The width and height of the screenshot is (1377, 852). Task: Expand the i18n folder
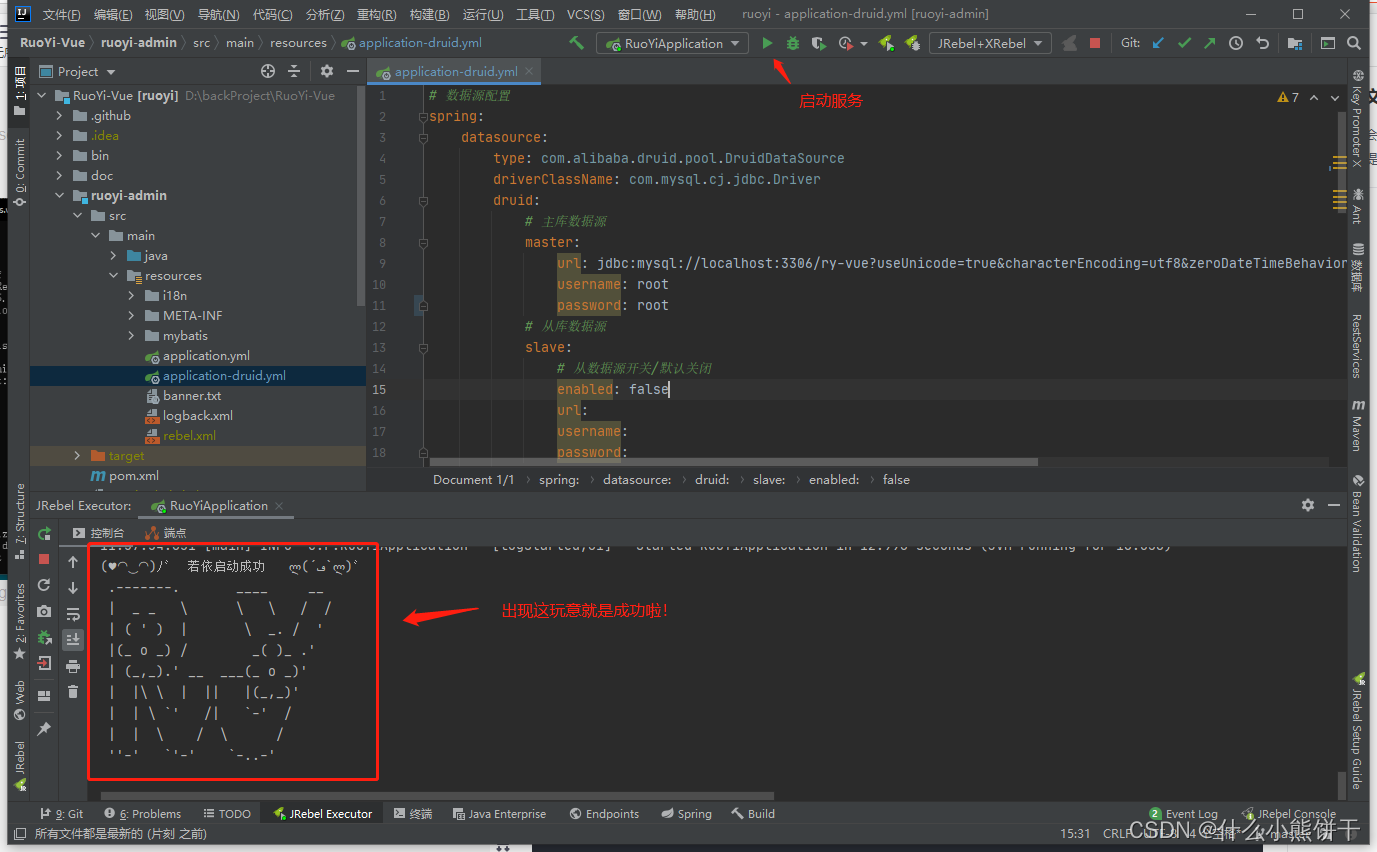click(x=132, y=296)
